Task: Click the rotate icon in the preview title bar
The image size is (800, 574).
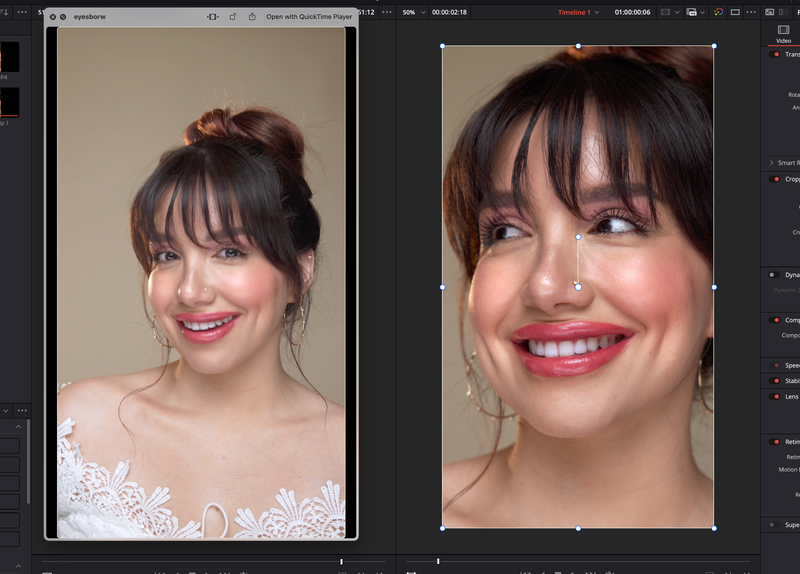Action: [x=233, y=17]
